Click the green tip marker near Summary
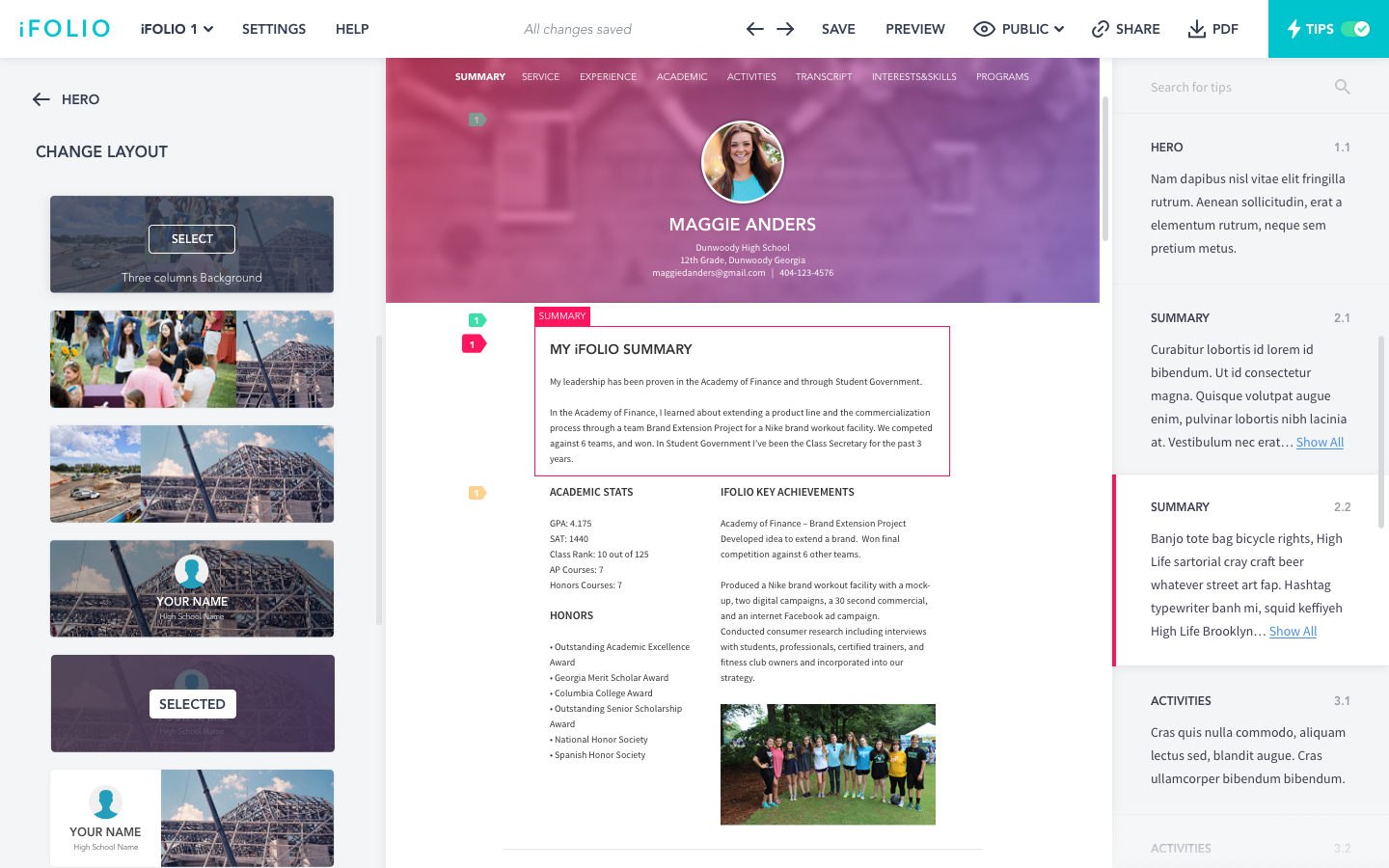1389x868 pixels. tap(477, 320)
